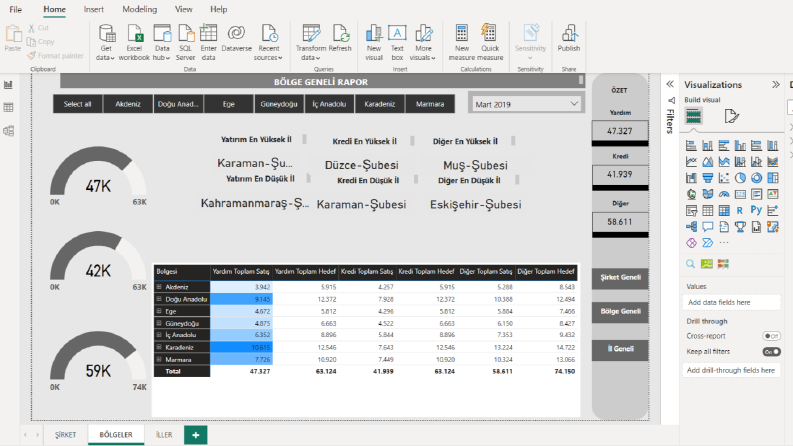Filter by Akdeniz region slicer button
Screen dimensions: 793x446
coord(128,104)
